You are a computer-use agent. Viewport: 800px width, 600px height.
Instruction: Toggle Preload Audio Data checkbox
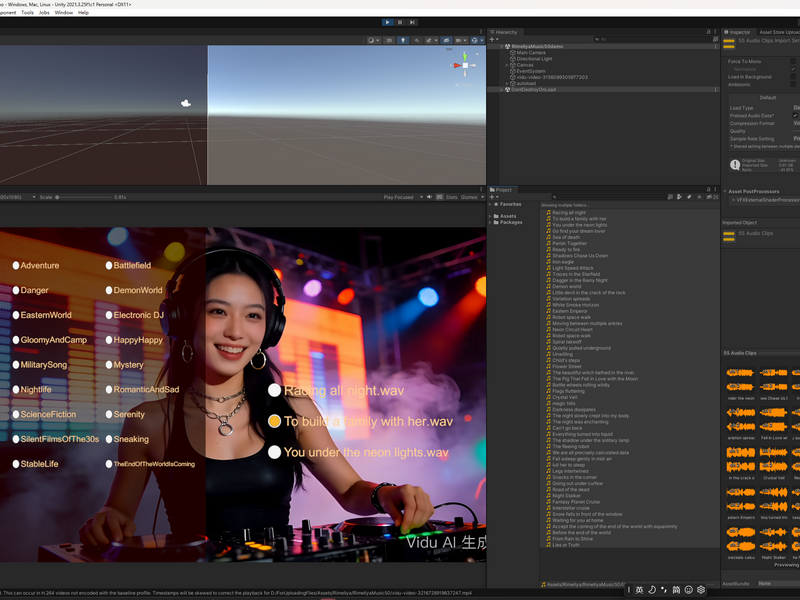[794, 116]
